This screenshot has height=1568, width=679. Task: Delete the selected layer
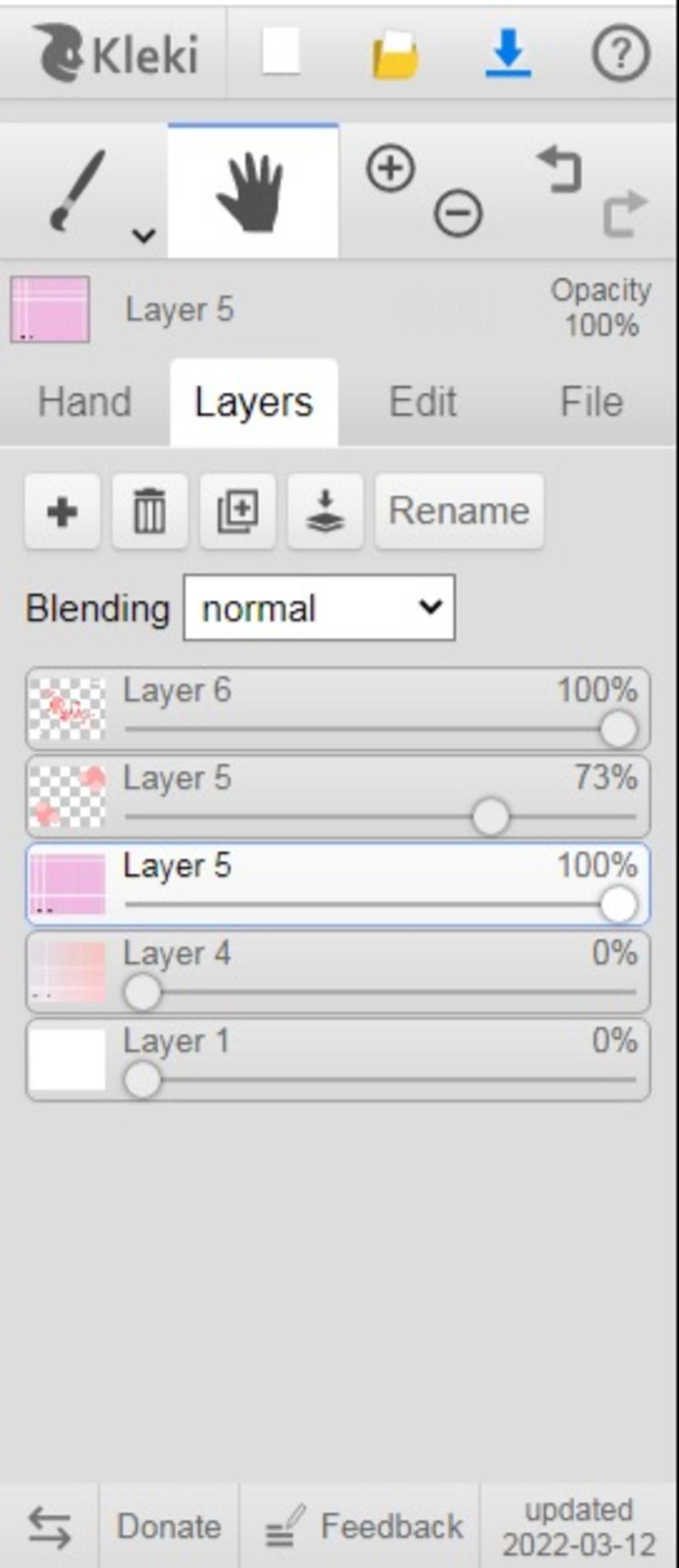[x=150, y=512]
